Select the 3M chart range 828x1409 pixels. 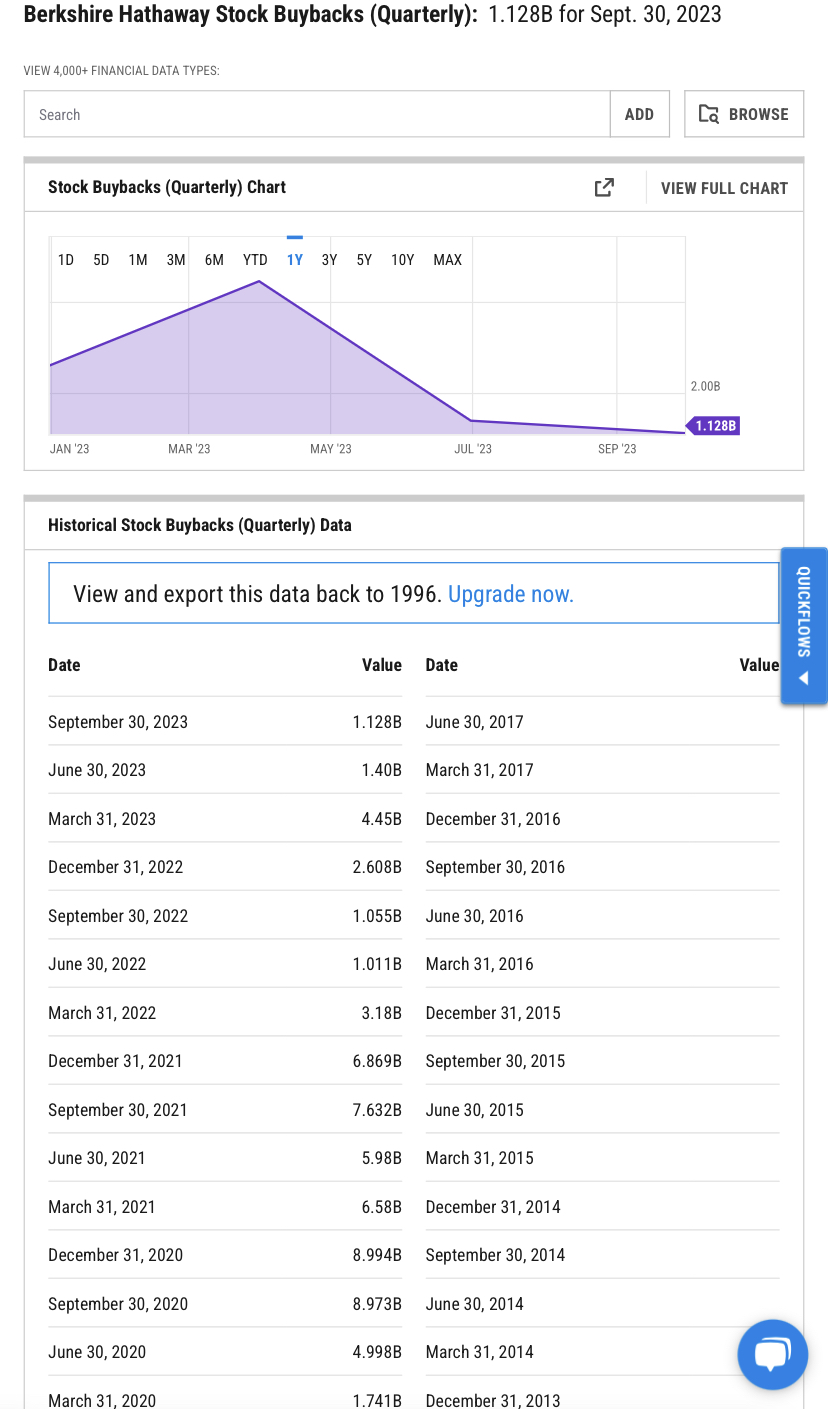(x=176, y=260)
